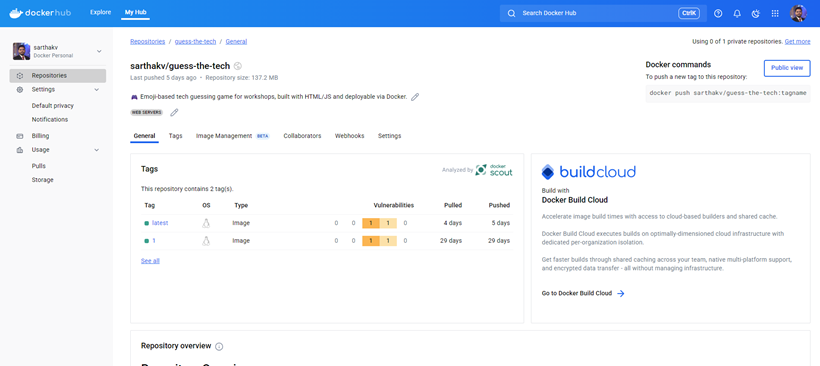Click the green status dot for latest tag
This screenshot has width=820, height=366.
click(x=147, y=223)
